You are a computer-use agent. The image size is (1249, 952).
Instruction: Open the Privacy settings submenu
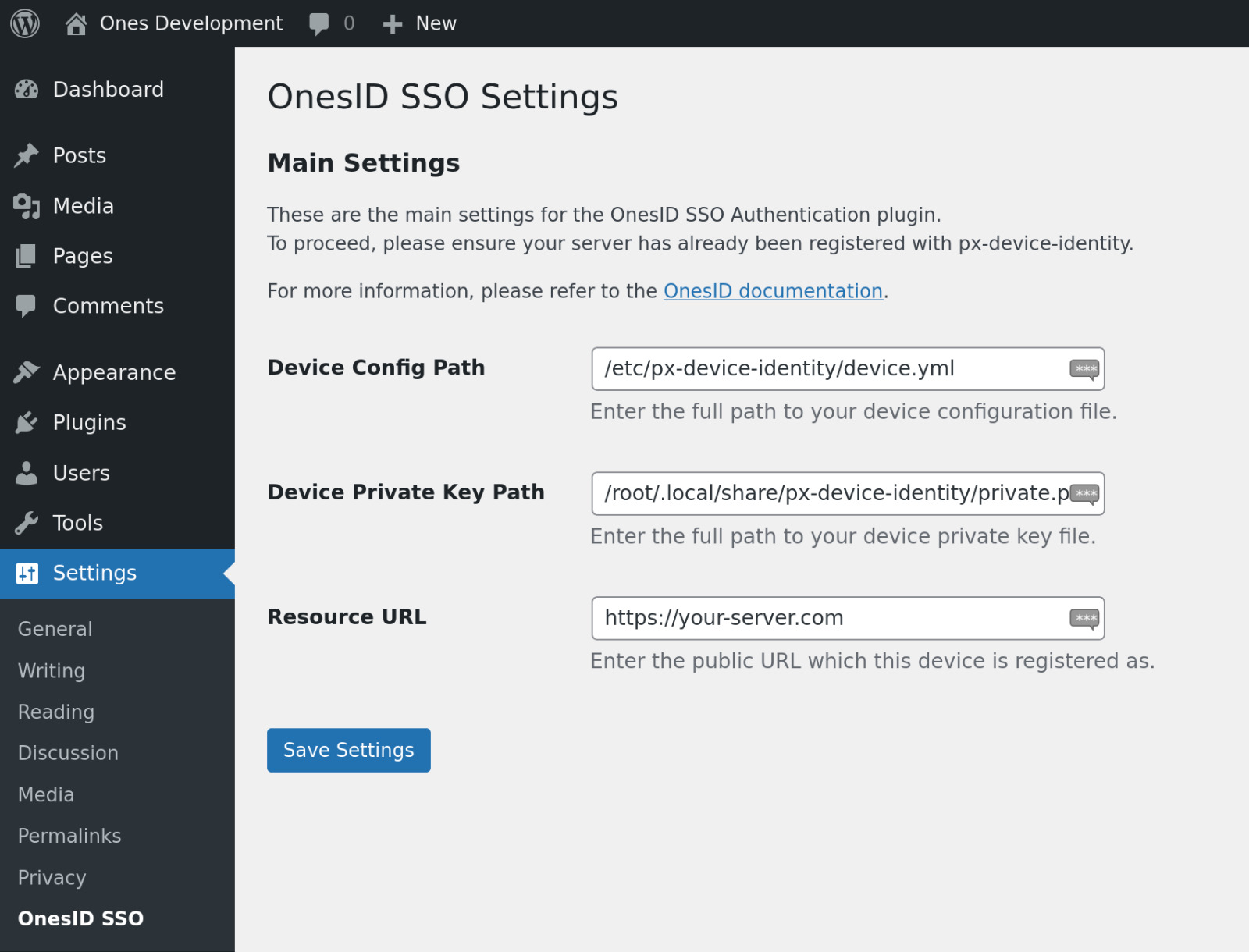52,878
